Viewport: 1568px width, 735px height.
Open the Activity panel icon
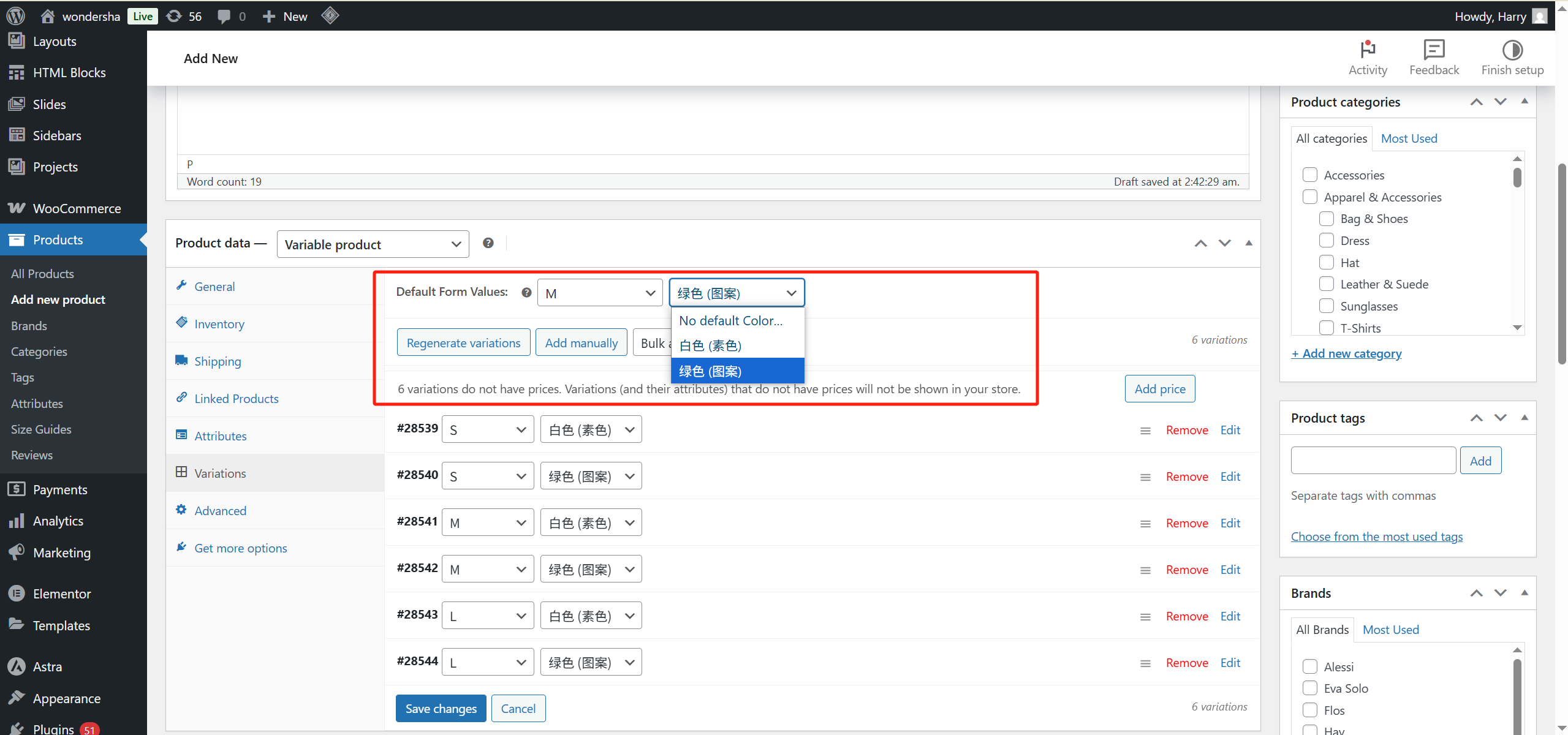coord(1367,50)
